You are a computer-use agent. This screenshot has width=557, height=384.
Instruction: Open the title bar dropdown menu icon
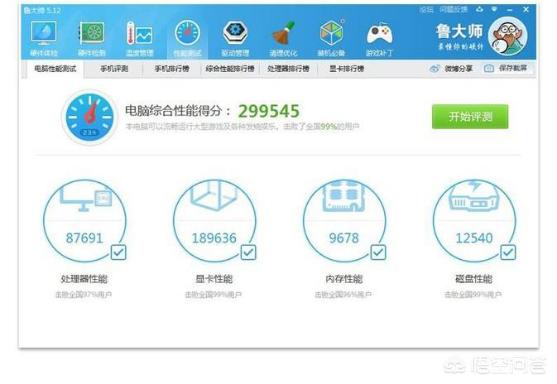click(494, 10)
